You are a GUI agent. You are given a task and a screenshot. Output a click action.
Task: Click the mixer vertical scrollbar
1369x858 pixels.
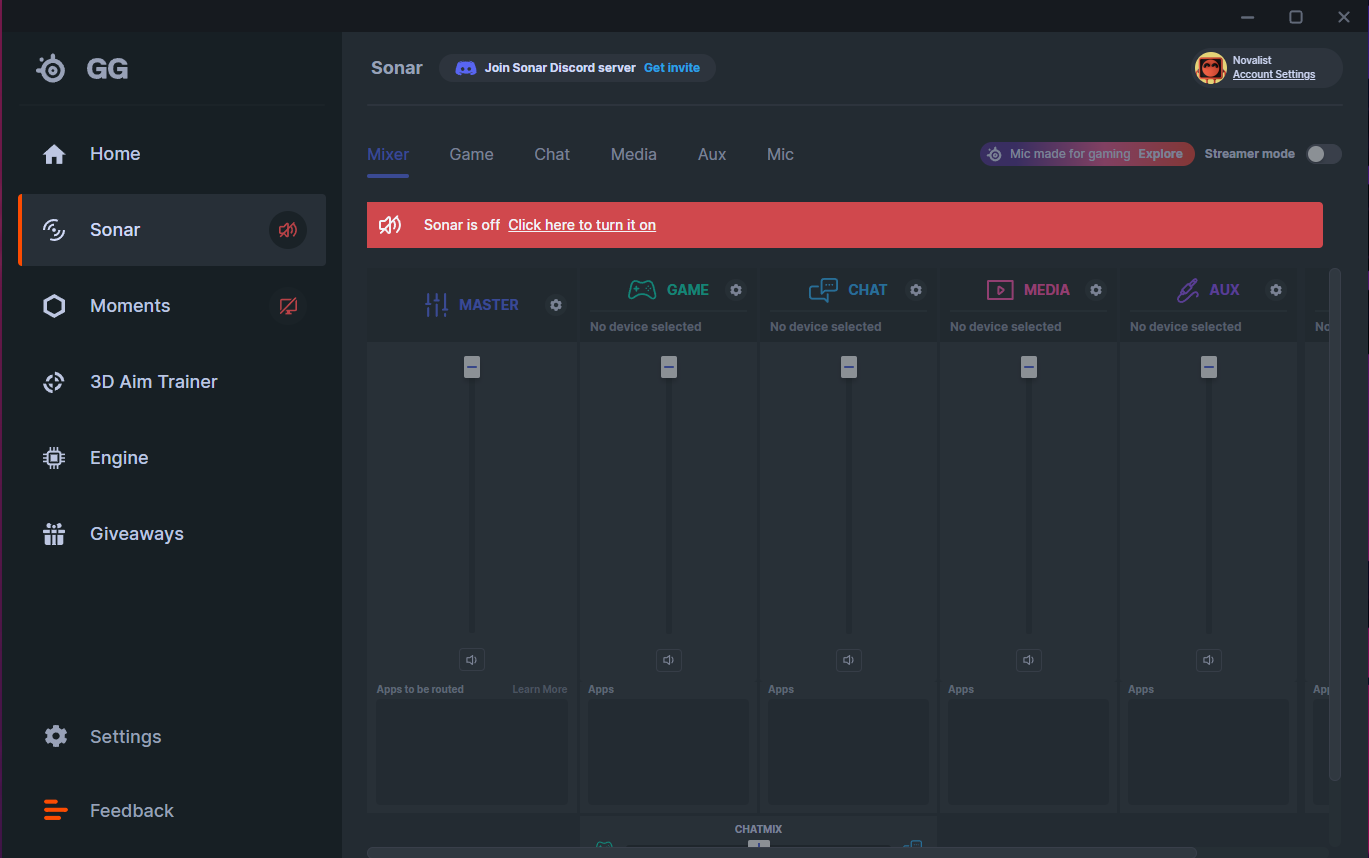point(1335,524)
